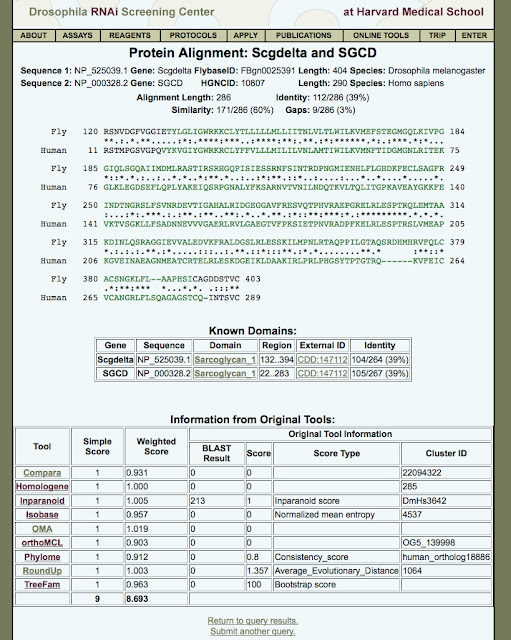
Task: Open the ABOUT menu item
Action: coord(33,36)
